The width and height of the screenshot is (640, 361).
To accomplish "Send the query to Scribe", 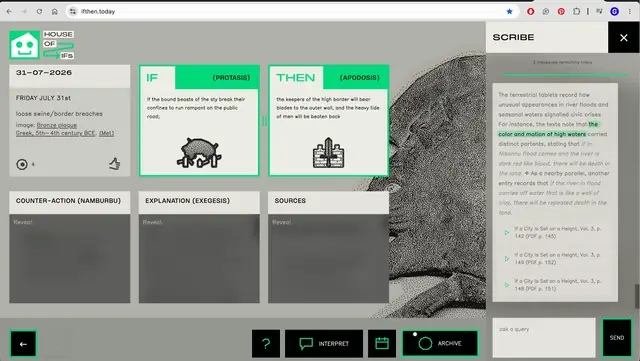I will click(x=617, y=338).
